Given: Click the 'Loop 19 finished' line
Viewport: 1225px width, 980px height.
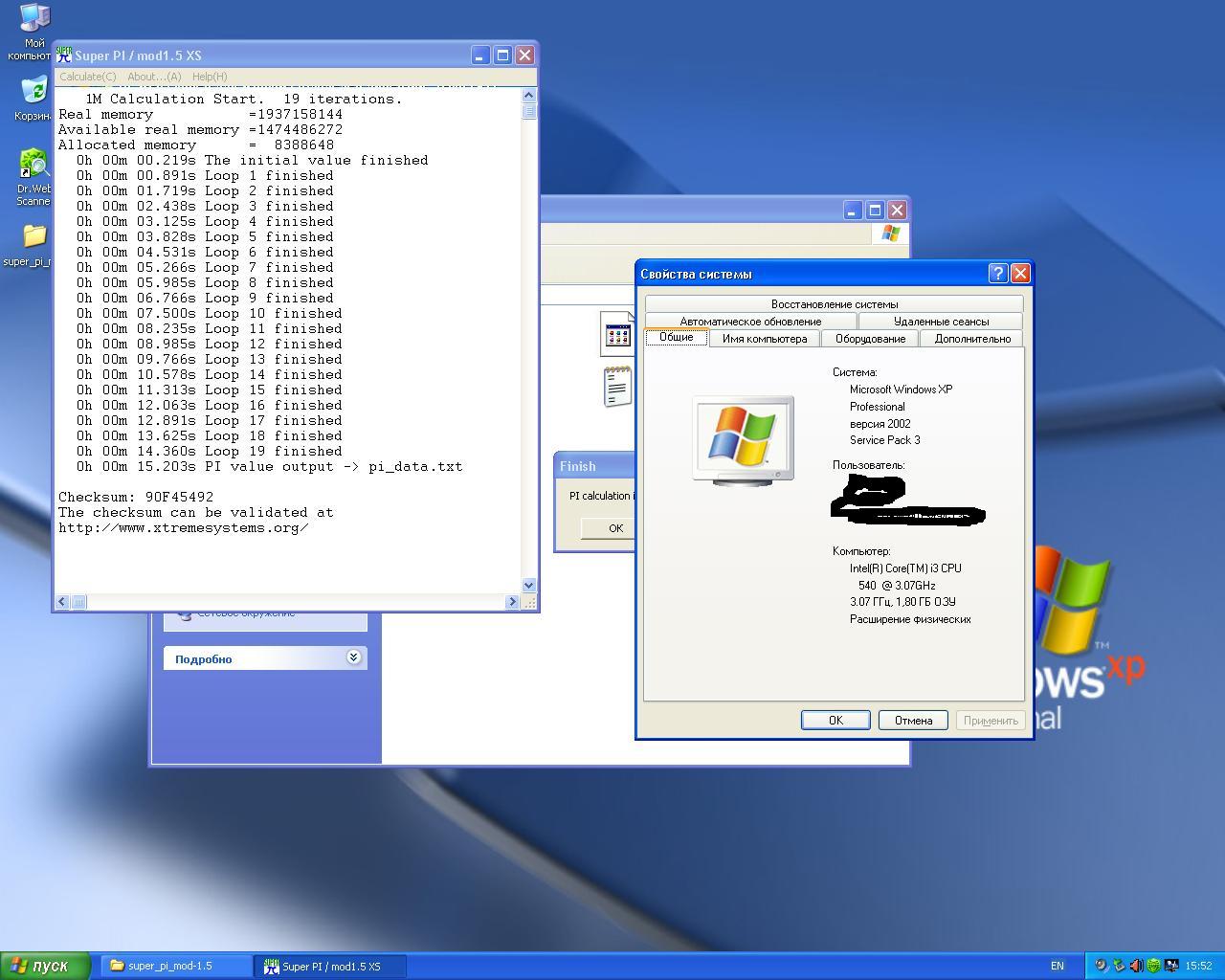Looking at the screenshot, I should click(210, 451).
